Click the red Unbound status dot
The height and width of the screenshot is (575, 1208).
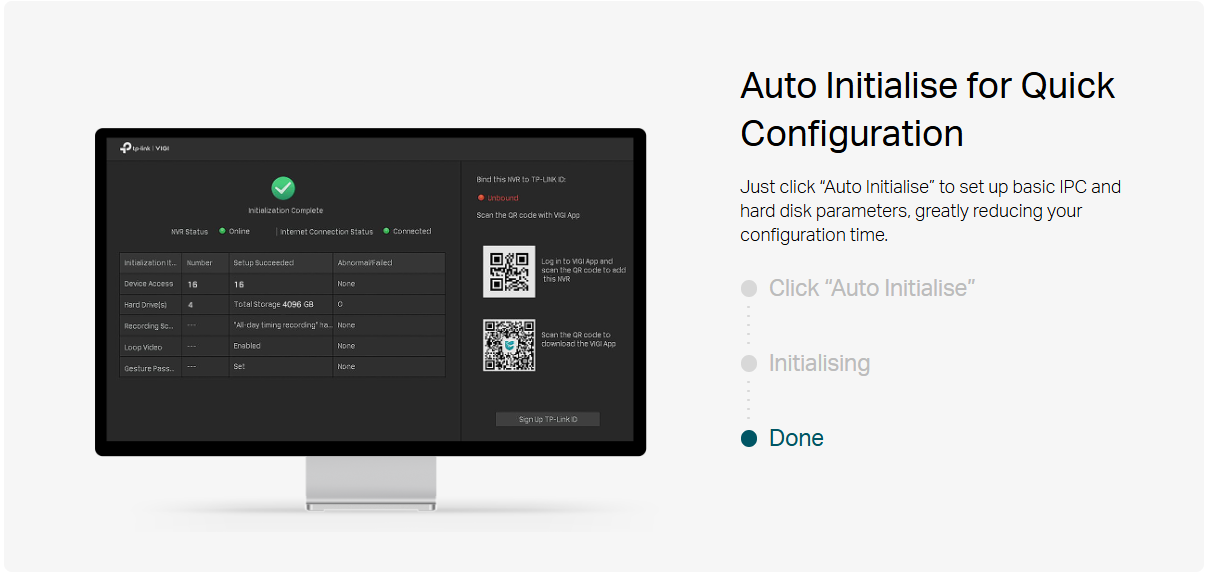click(x=481, y=198)
